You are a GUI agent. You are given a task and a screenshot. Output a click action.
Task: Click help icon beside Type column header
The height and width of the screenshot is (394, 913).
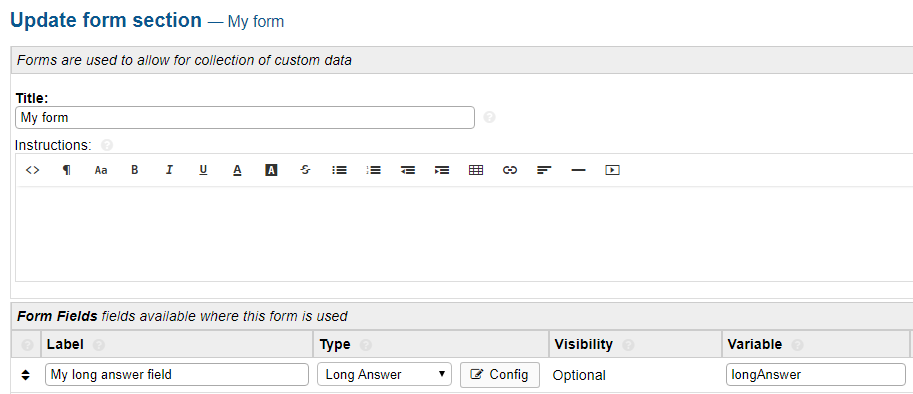click(365, 345)
